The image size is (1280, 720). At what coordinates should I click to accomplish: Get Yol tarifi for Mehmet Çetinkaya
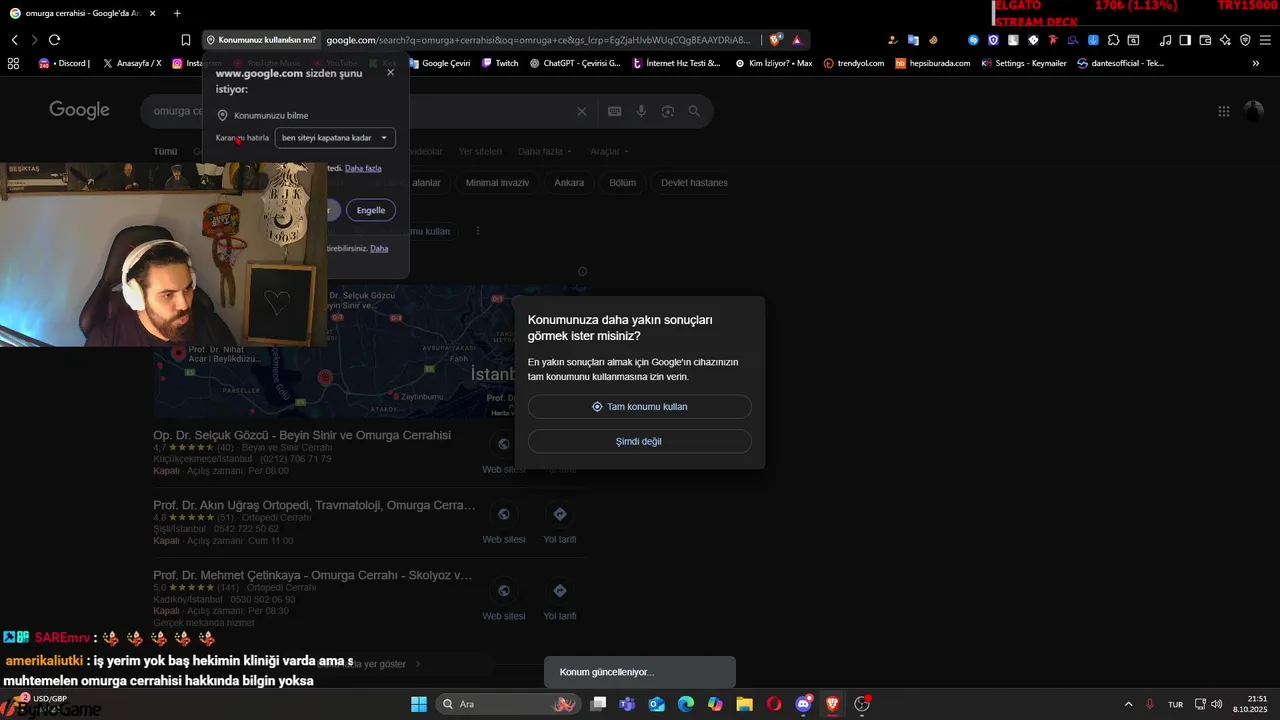[560, 599]
